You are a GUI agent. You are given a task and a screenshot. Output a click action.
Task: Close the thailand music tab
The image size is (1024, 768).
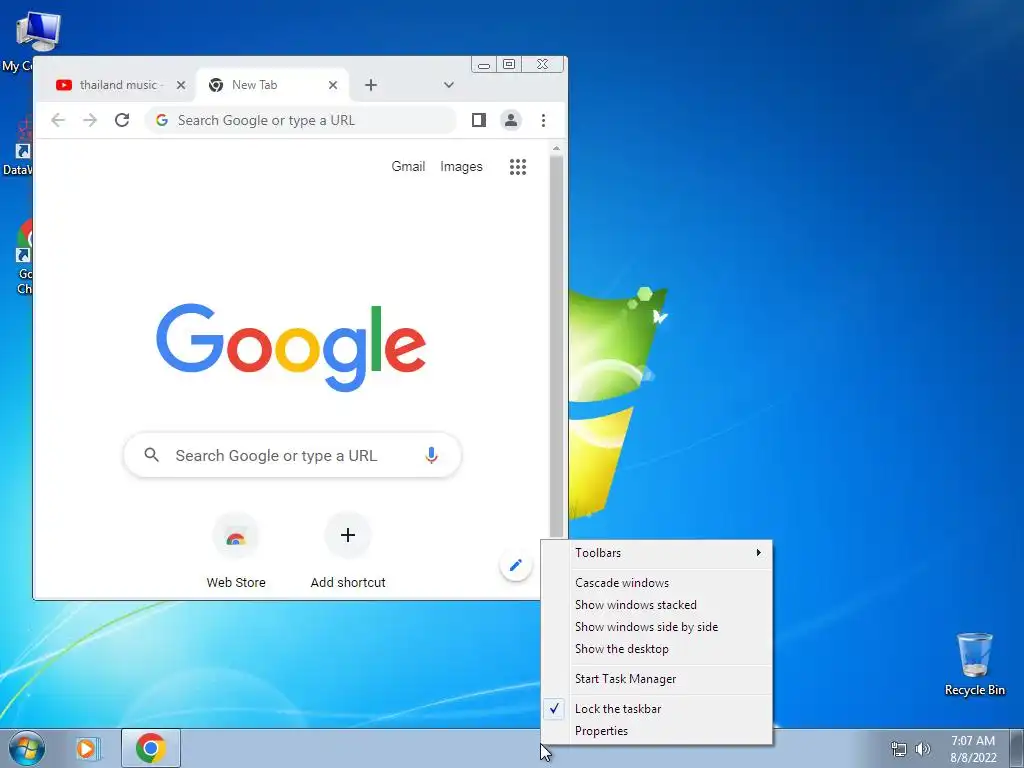[181, 85]
